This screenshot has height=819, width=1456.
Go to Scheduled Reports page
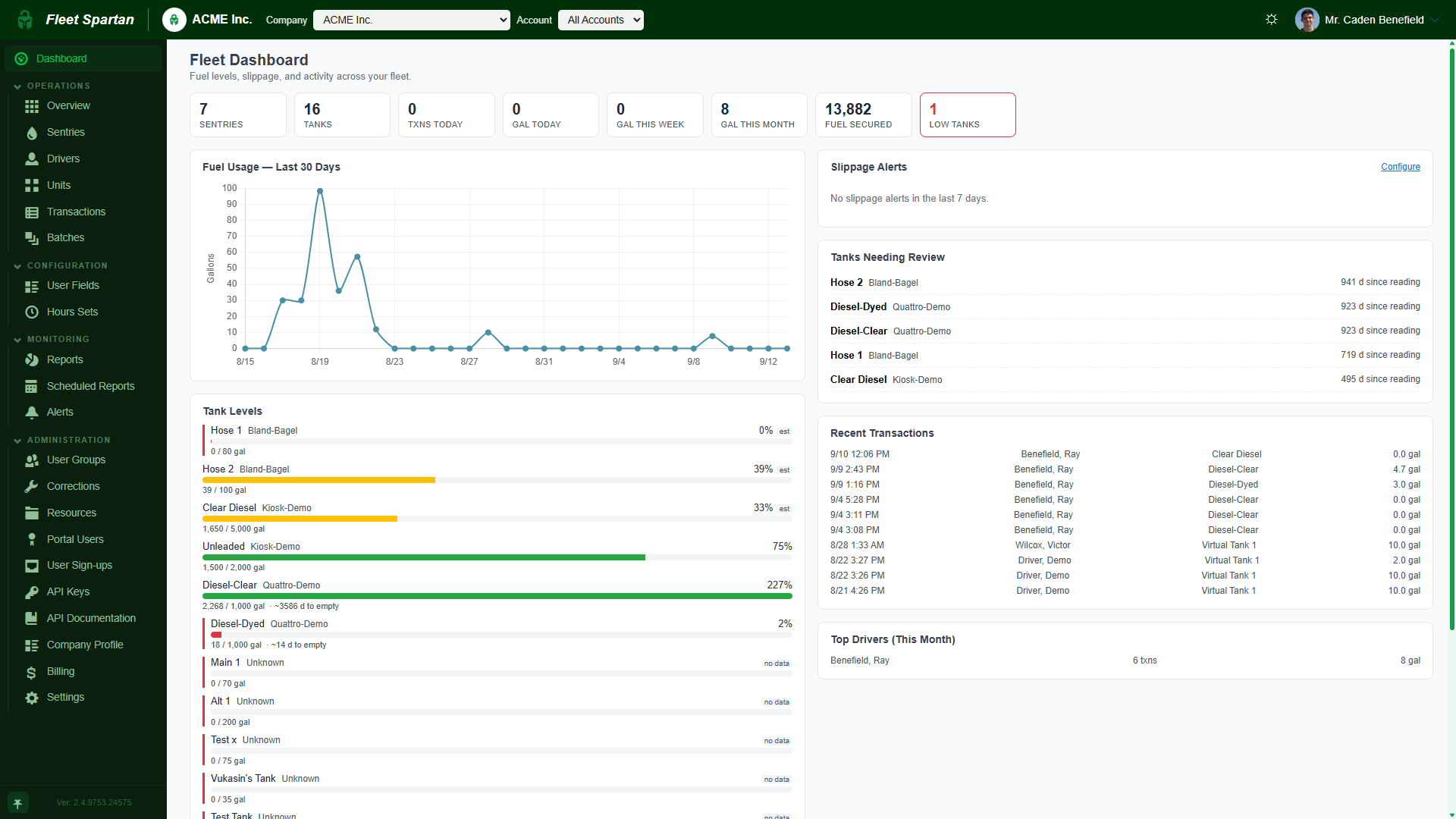tap(90, 387)
